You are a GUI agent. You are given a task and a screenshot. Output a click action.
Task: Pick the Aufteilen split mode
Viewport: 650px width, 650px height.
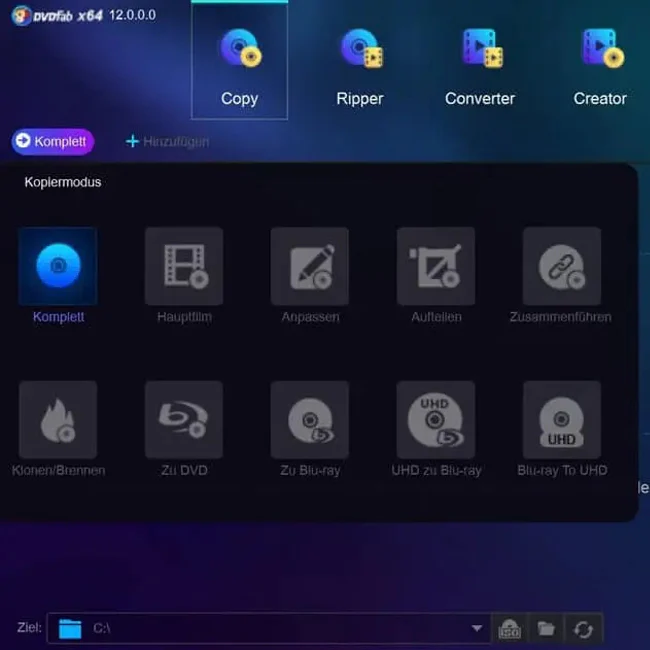tap(436, 266)
